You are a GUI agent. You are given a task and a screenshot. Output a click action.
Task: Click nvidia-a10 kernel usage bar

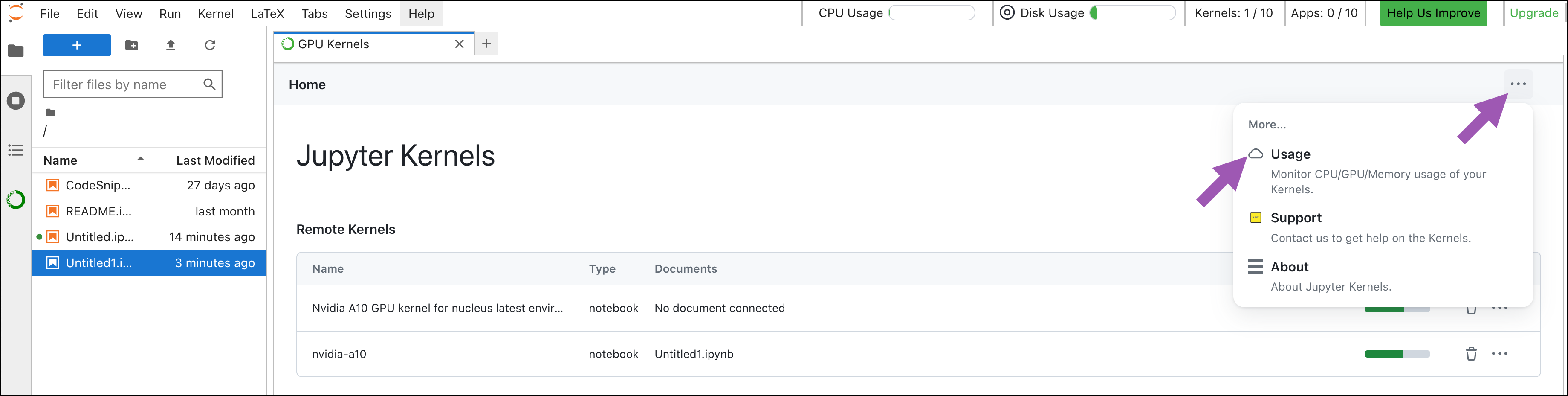pos(1397,354)
